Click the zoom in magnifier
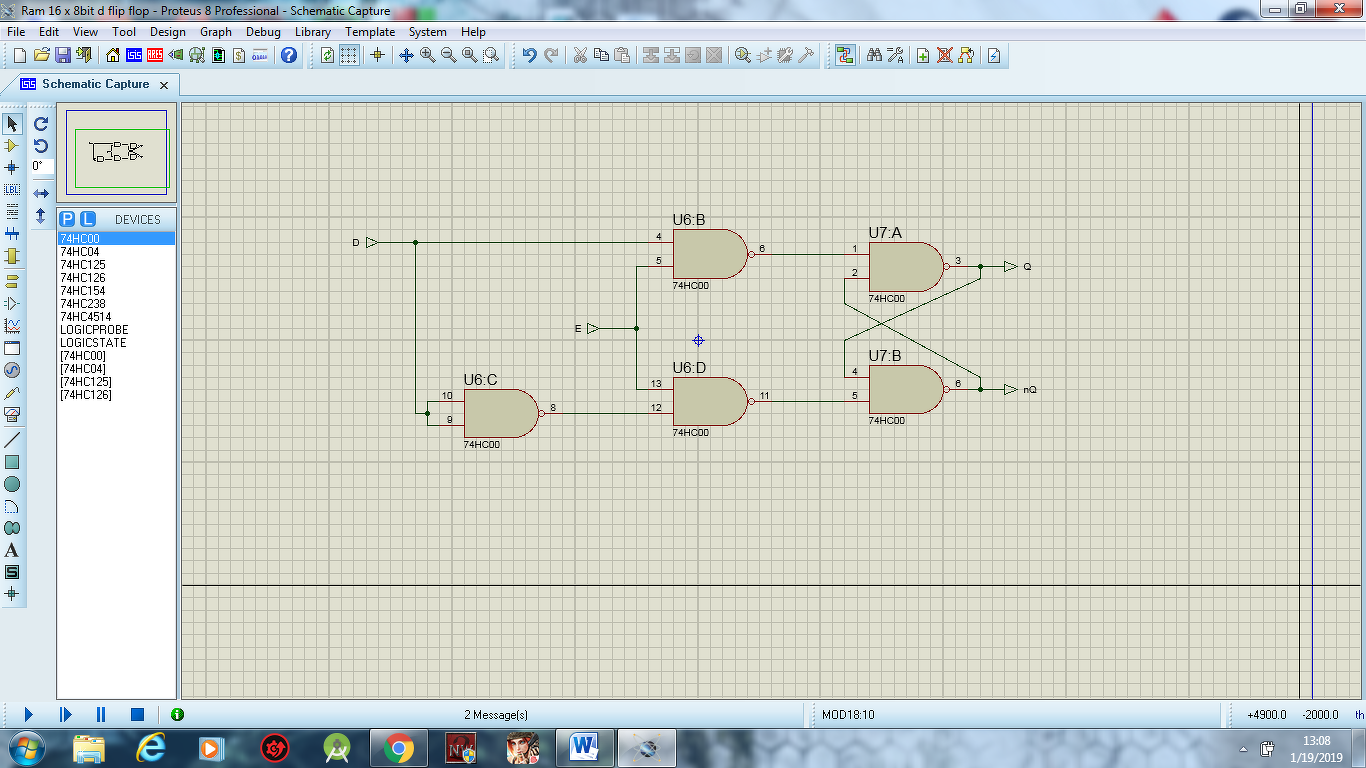 (x=428, y=55)
